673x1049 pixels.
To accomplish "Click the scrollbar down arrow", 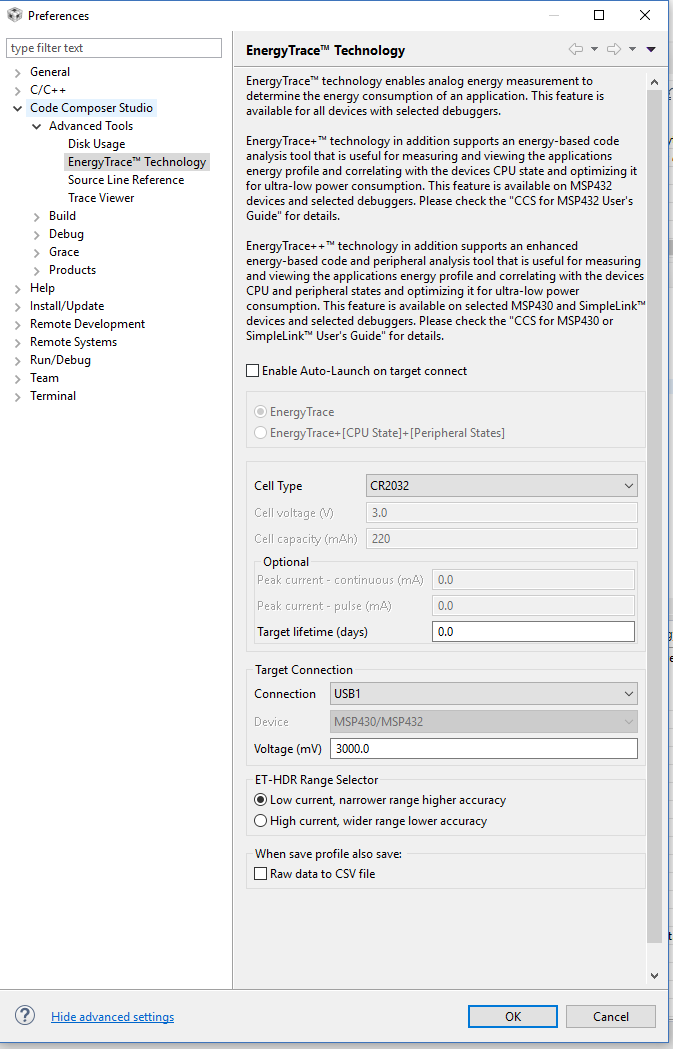I will 654,975.
